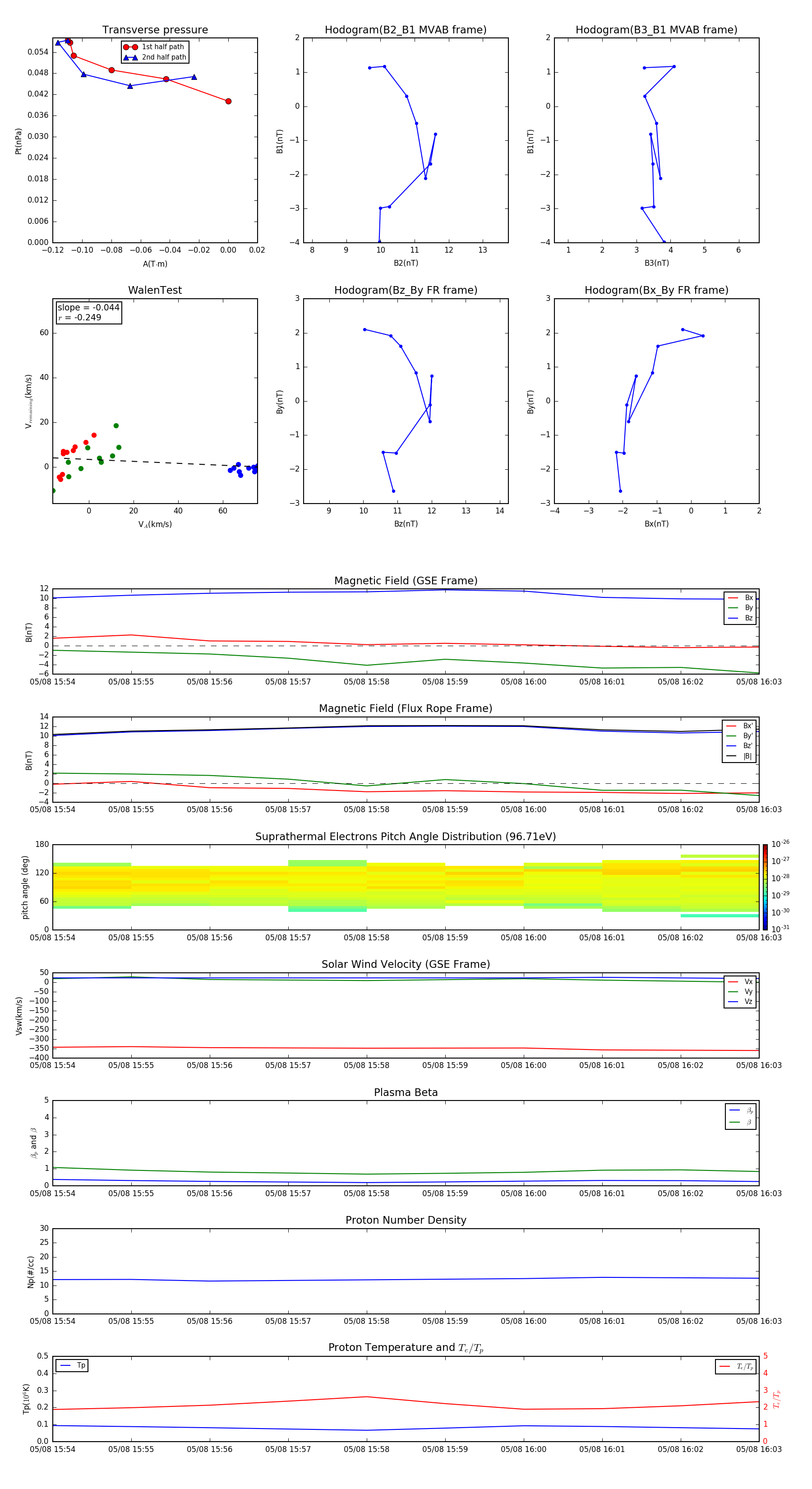Click the red Te/Tp right-axis label

coord(776,1399)
